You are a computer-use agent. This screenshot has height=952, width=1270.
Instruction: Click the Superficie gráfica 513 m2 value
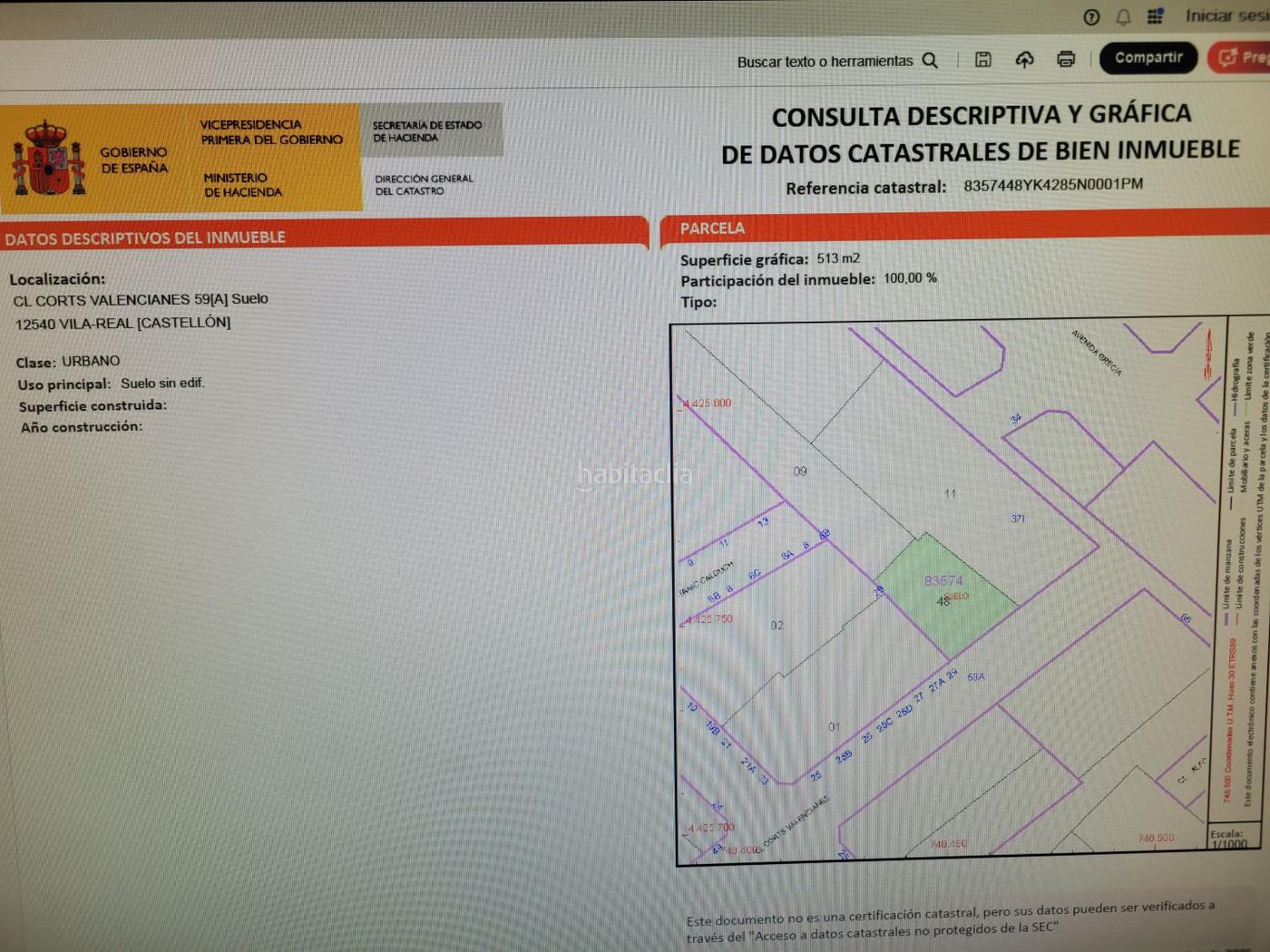(837, 258)
